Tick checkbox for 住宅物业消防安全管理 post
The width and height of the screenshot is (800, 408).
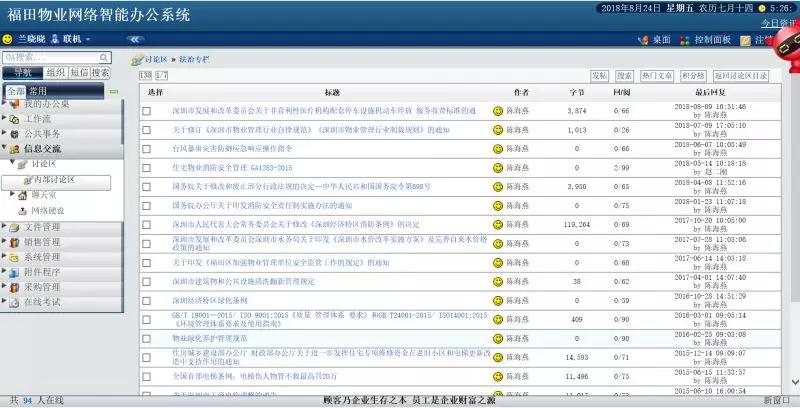tap(147, 168)
